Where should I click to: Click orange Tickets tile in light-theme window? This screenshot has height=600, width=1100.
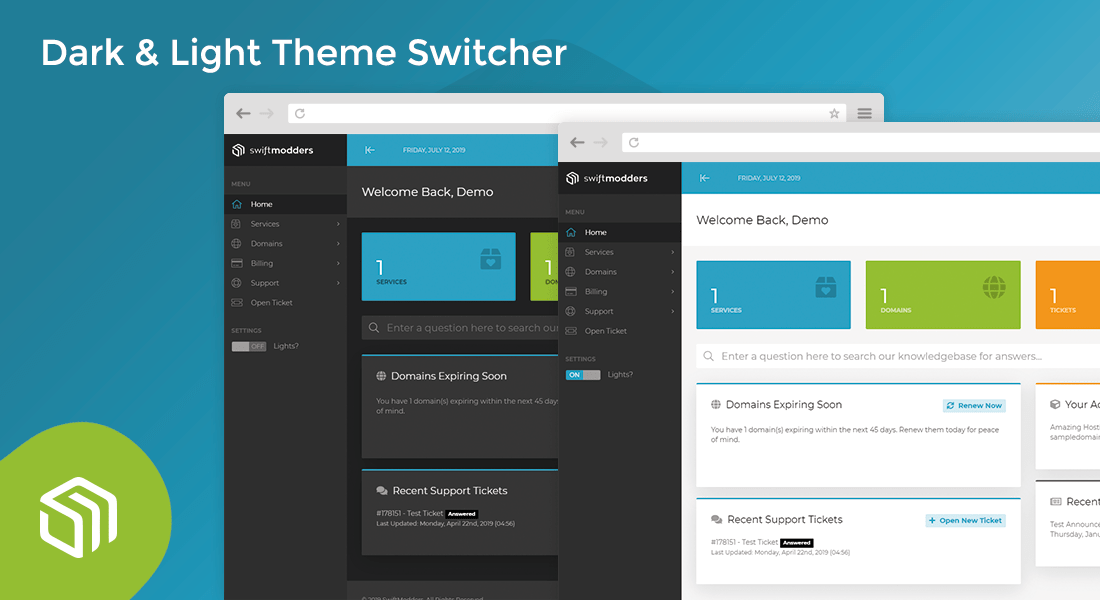pos(1068,295)
